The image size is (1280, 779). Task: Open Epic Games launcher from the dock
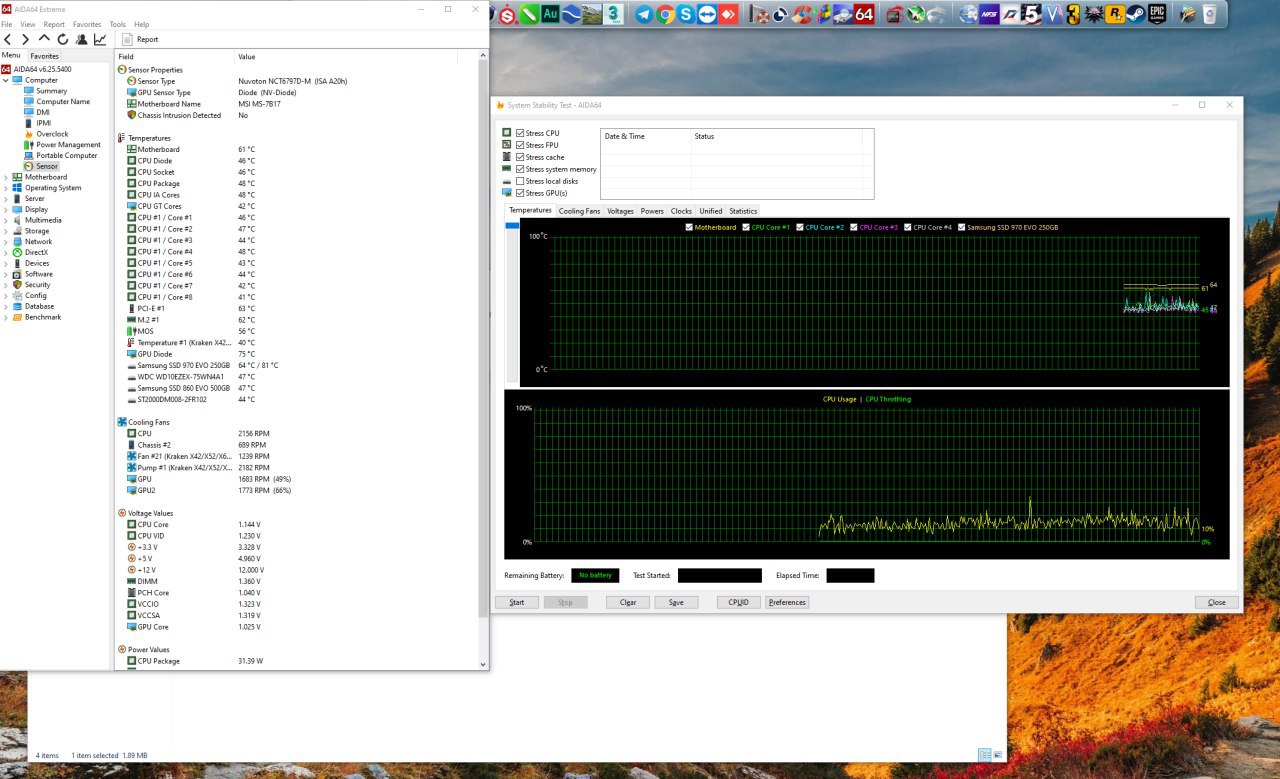(1157, 14)
